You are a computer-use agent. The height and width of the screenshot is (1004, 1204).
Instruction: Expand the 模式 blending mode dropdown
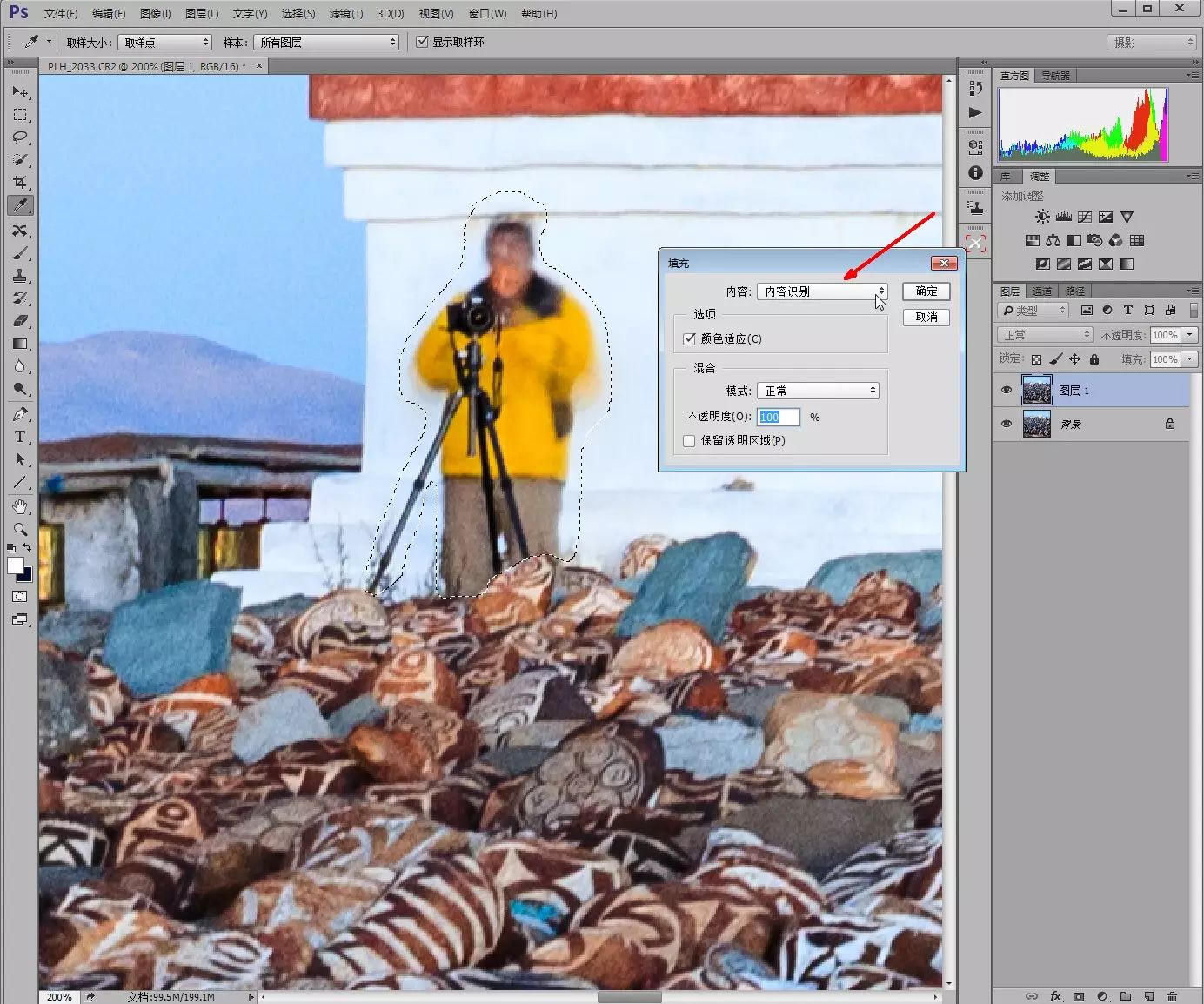coord(818,391)
